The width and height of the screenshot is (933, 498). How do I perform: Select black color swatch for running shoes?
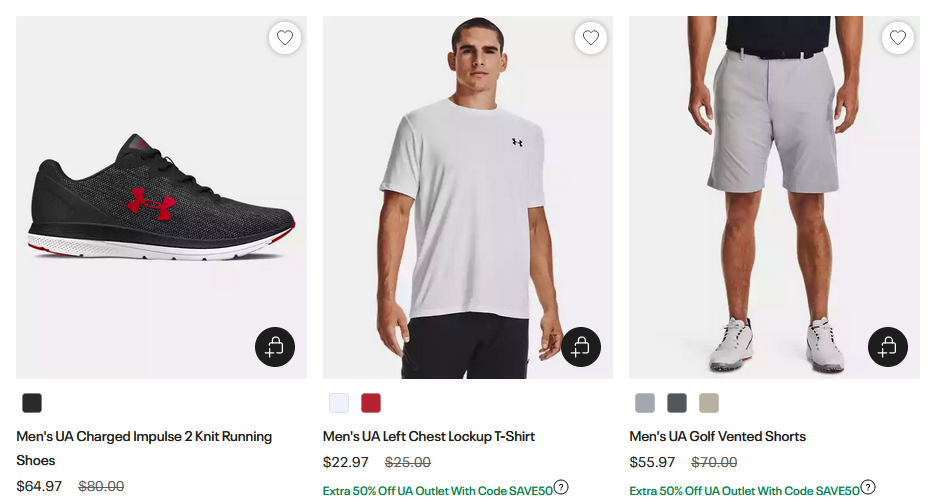[x=32, y=403]
